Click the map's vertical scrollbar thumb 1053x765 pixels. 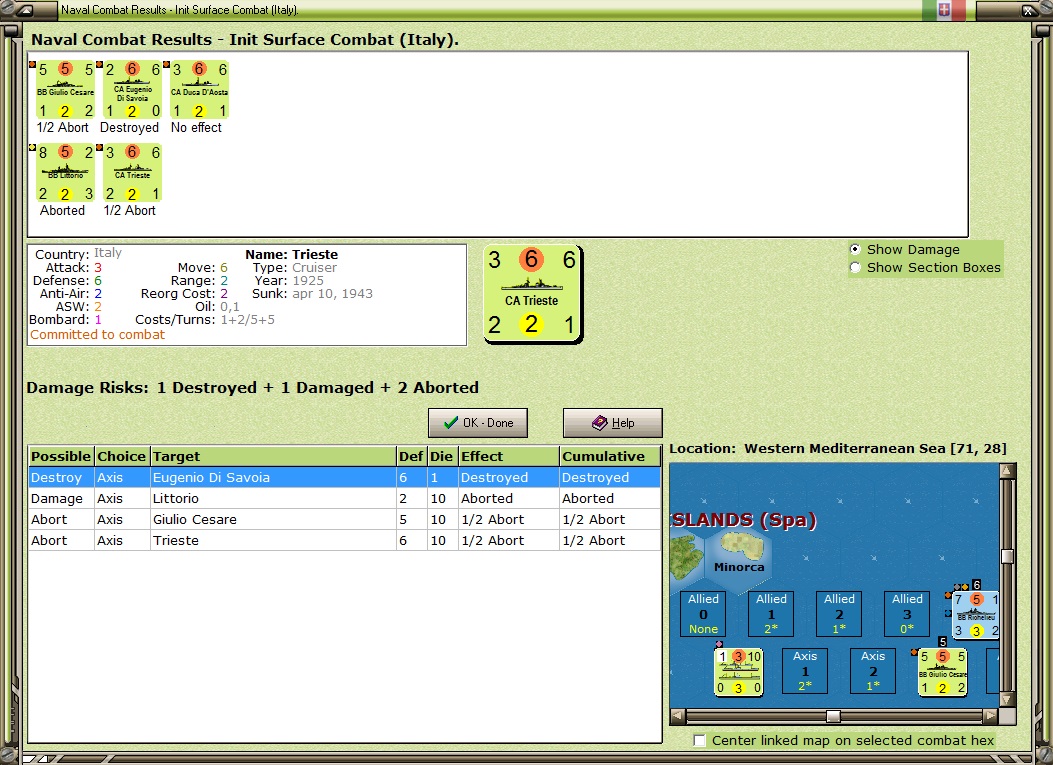[x=1007, y=557]
